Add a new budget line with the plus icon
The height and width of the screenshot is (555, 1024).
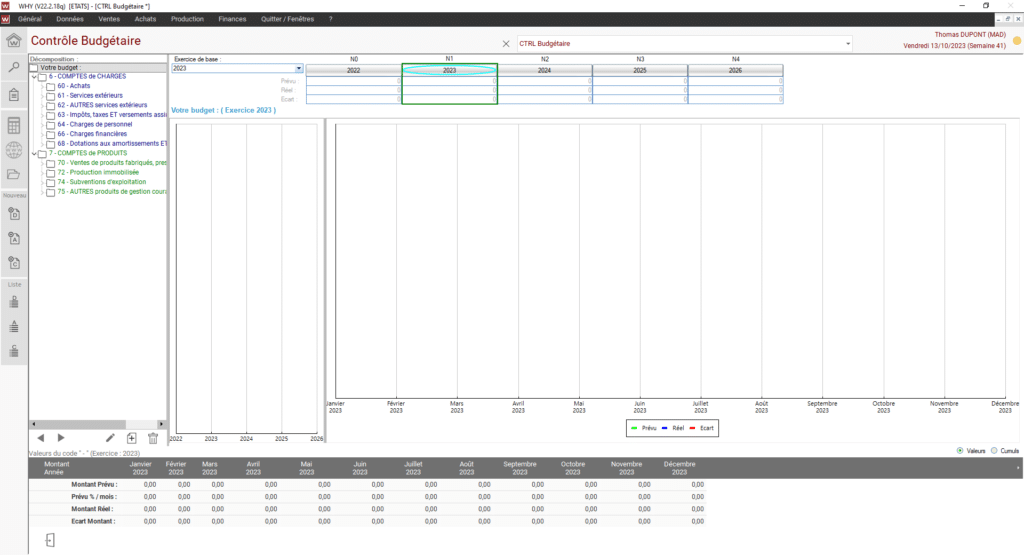point(131,438)
